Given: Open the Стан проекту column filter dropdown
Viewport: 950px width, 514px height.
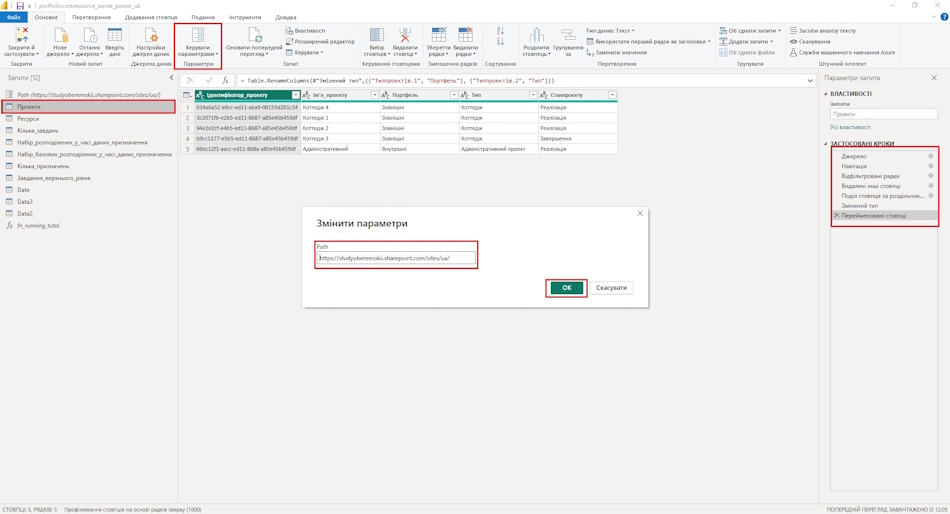Looking at the screenshot, I should click(x=613, y=95).
